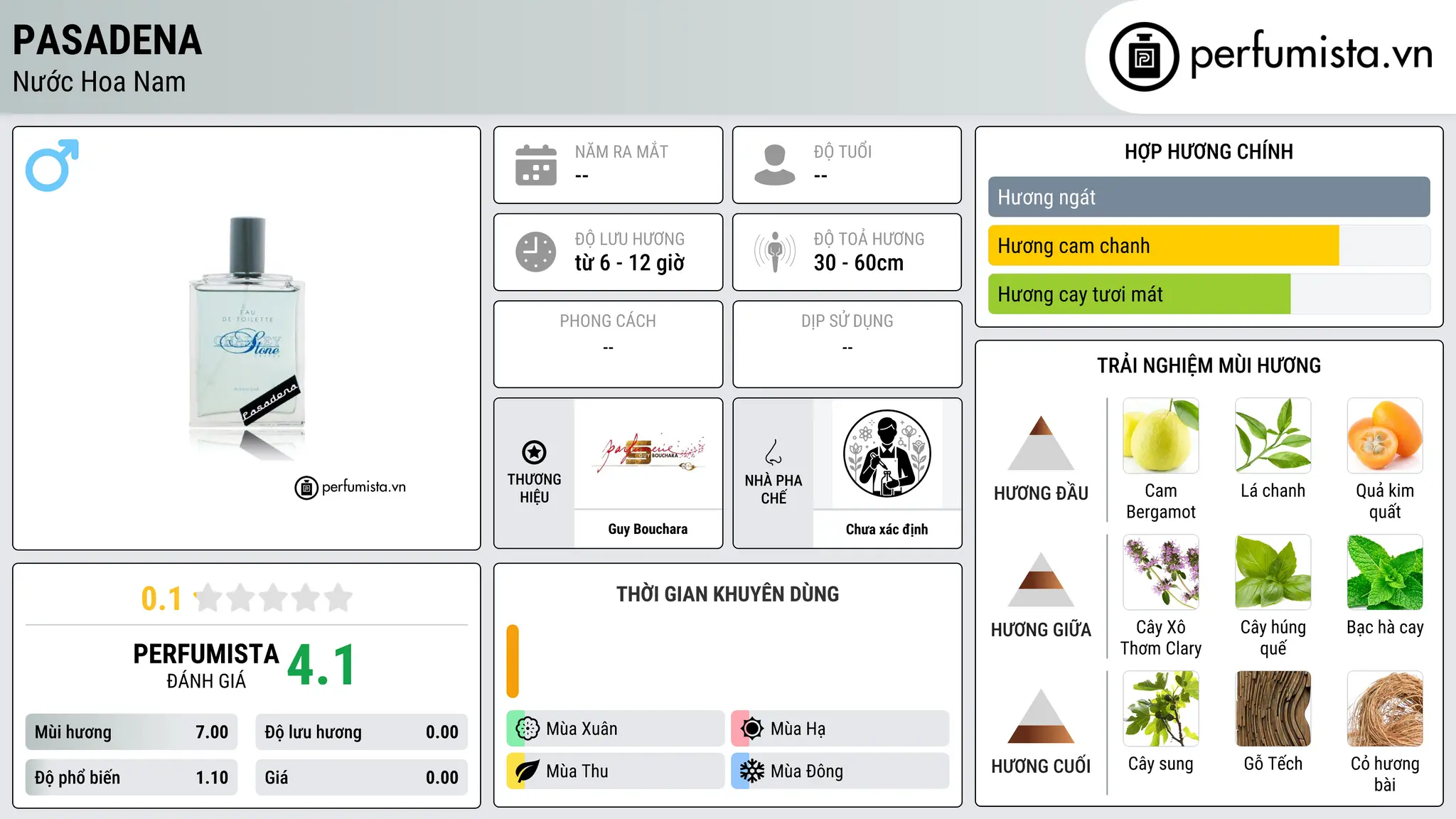
Task: Click the 30 - 60cm sillage value
Action: tap(859, 263)
